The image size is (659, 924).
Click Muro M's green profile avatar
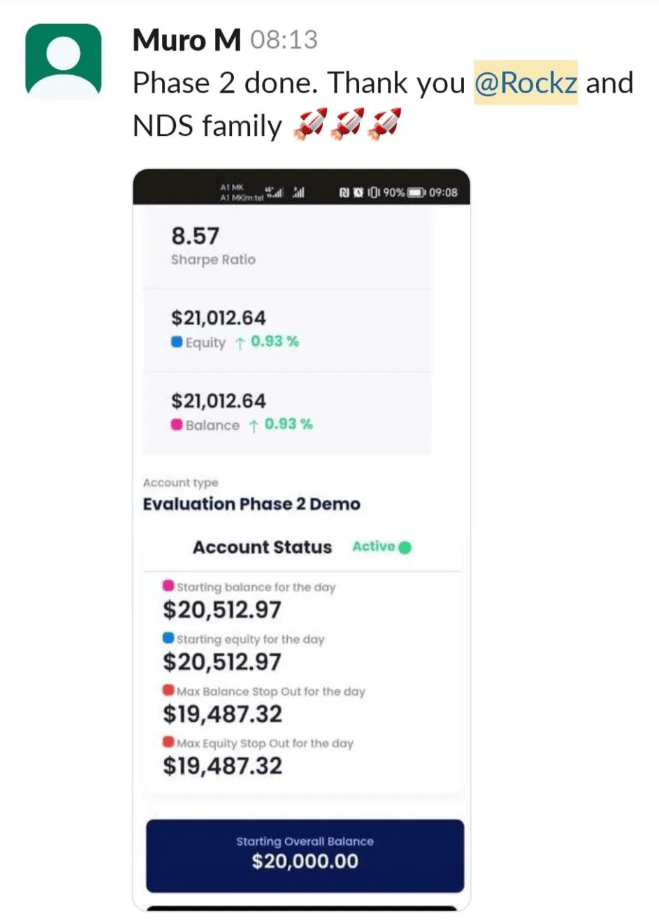coord(63,61)
